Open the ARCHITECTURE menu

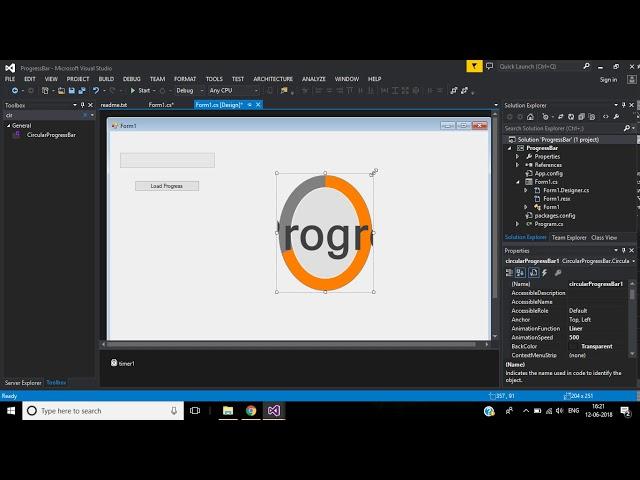click(x=273, y=79)
